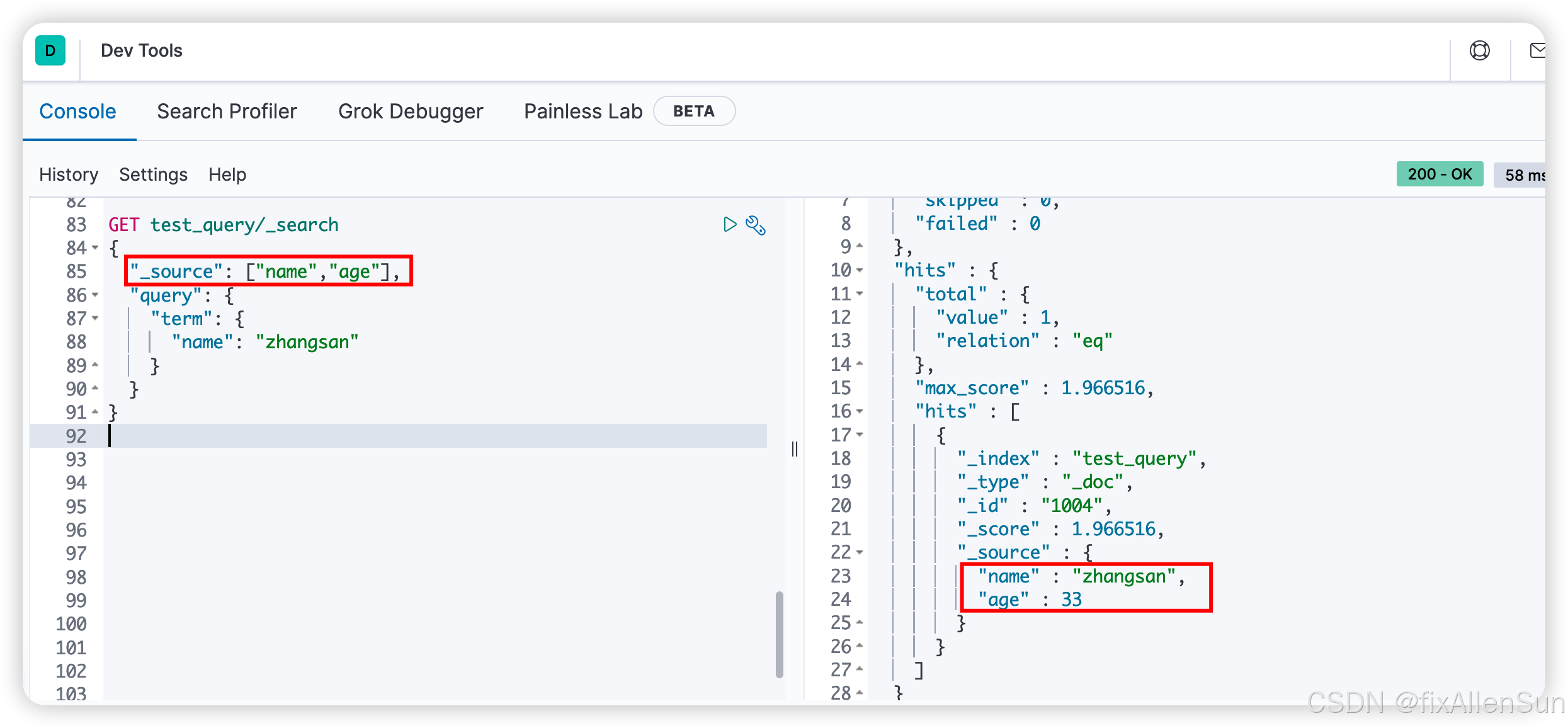Fold the _source object at output line 22
This screenshot has height=728, width=1568.
[x=860, y=553]
